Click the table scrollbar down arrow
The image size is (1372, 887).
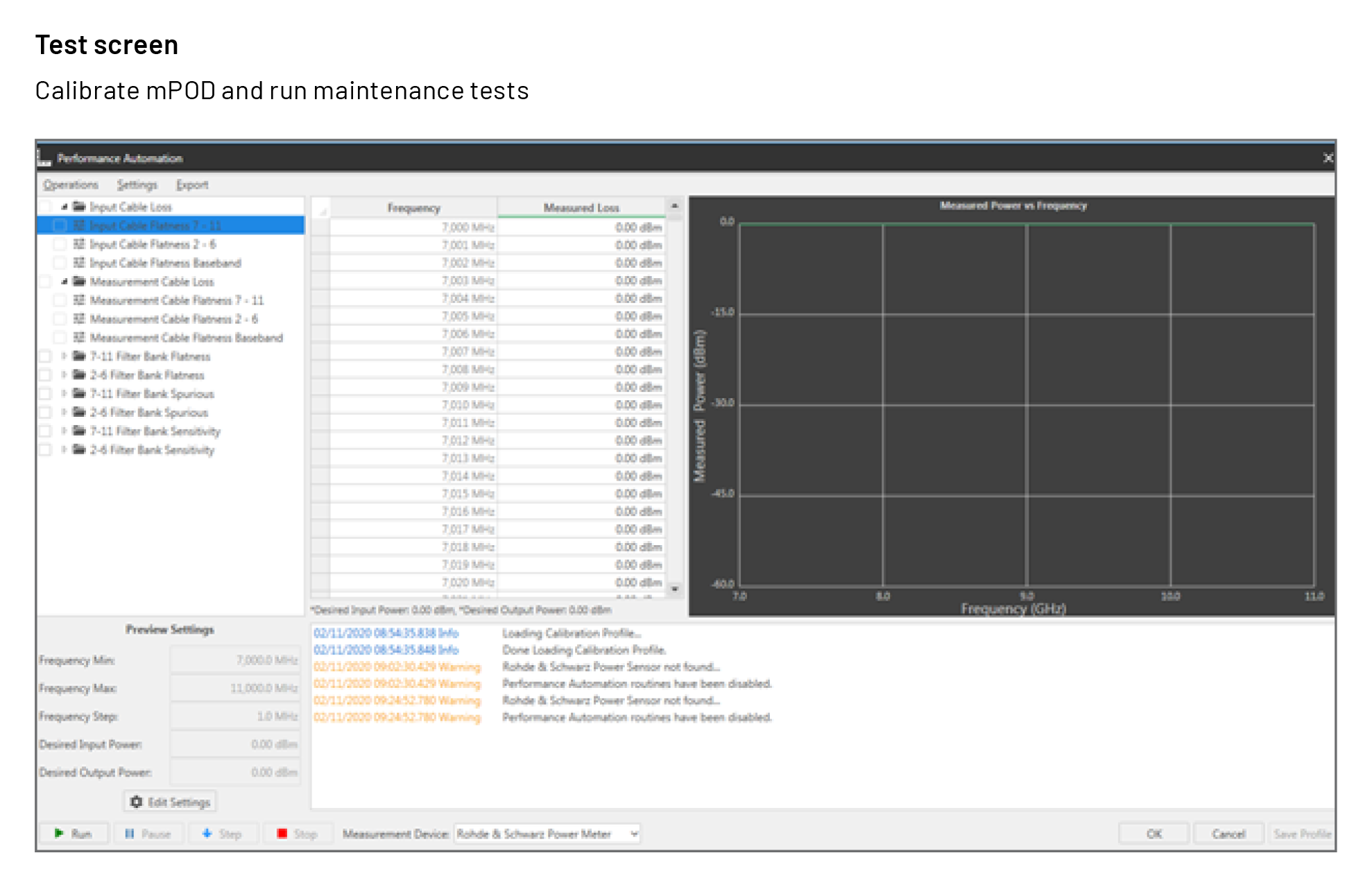(x=674, y=589)
